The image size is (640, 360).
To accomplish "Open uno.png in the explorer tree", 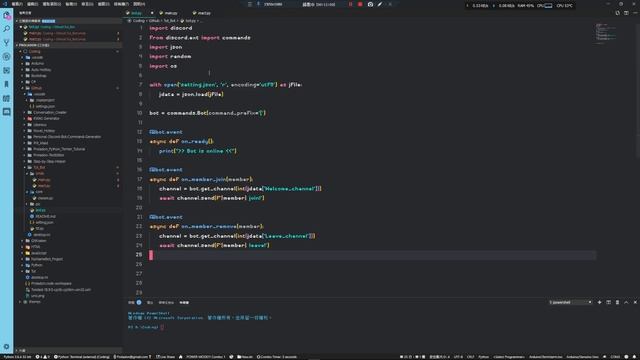I will tap(38, 296).
